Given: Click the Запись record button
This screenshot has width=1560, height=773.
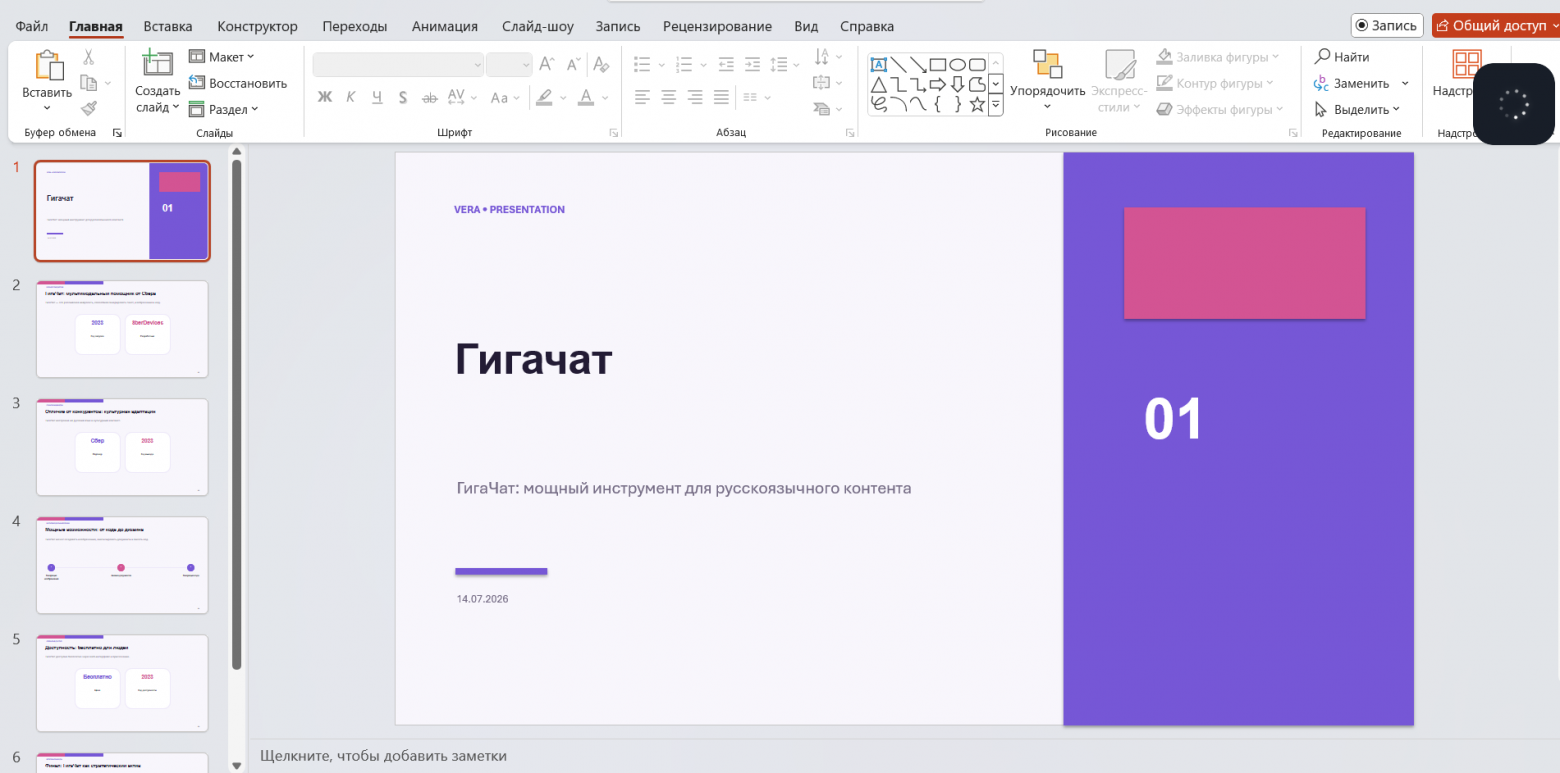Looking at the screenshot, I should (1387, 26).
